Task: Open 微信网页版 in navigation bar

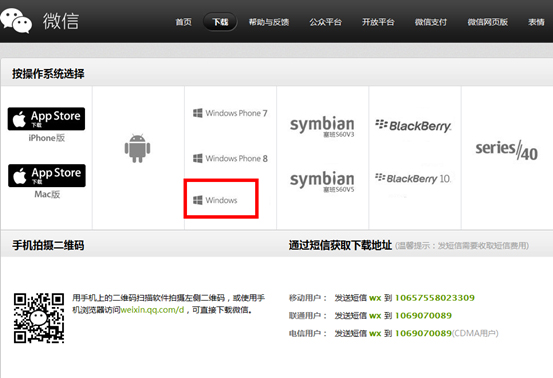Action: click(487, 22)
